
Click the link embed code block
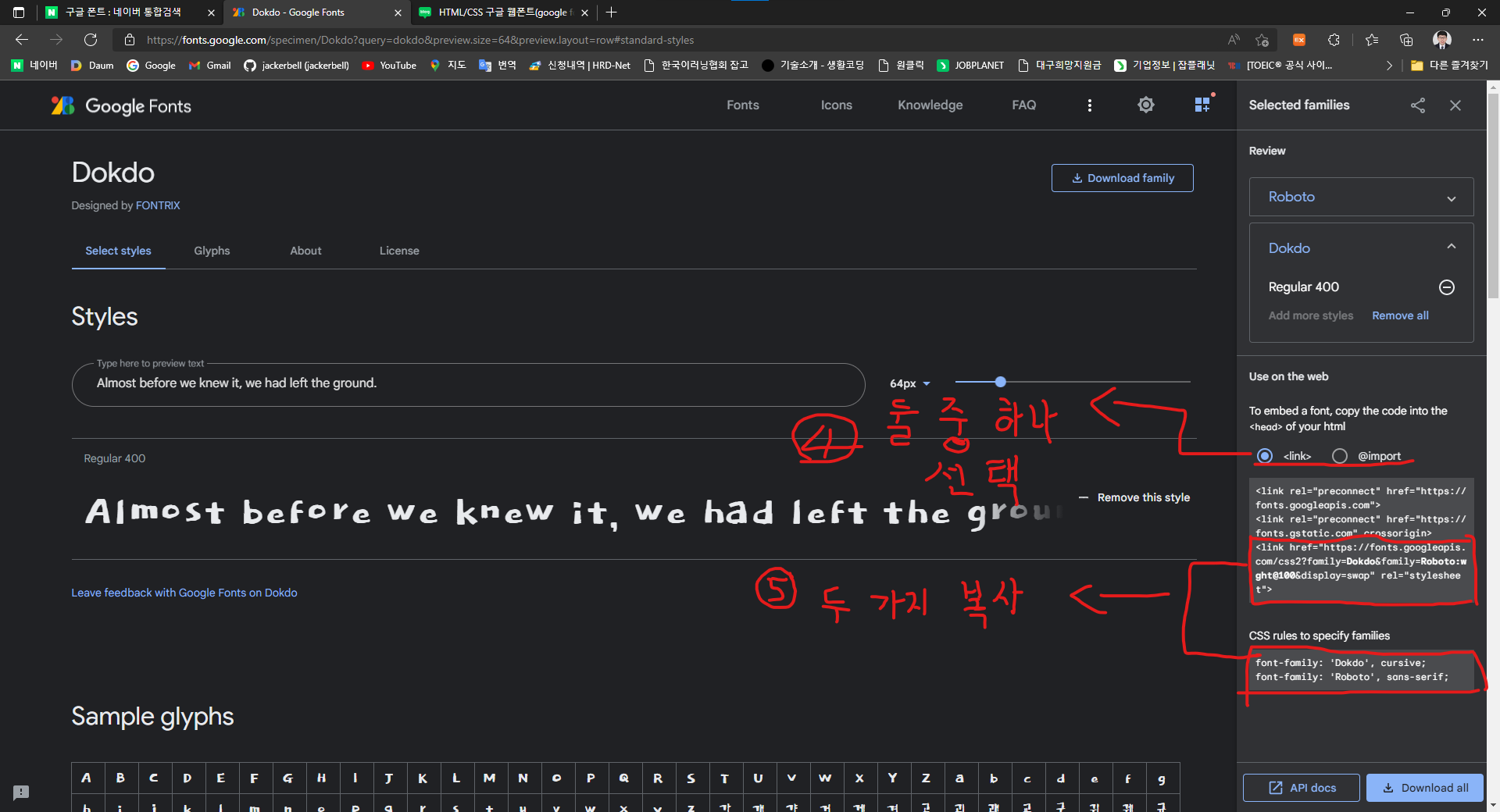1361,540
